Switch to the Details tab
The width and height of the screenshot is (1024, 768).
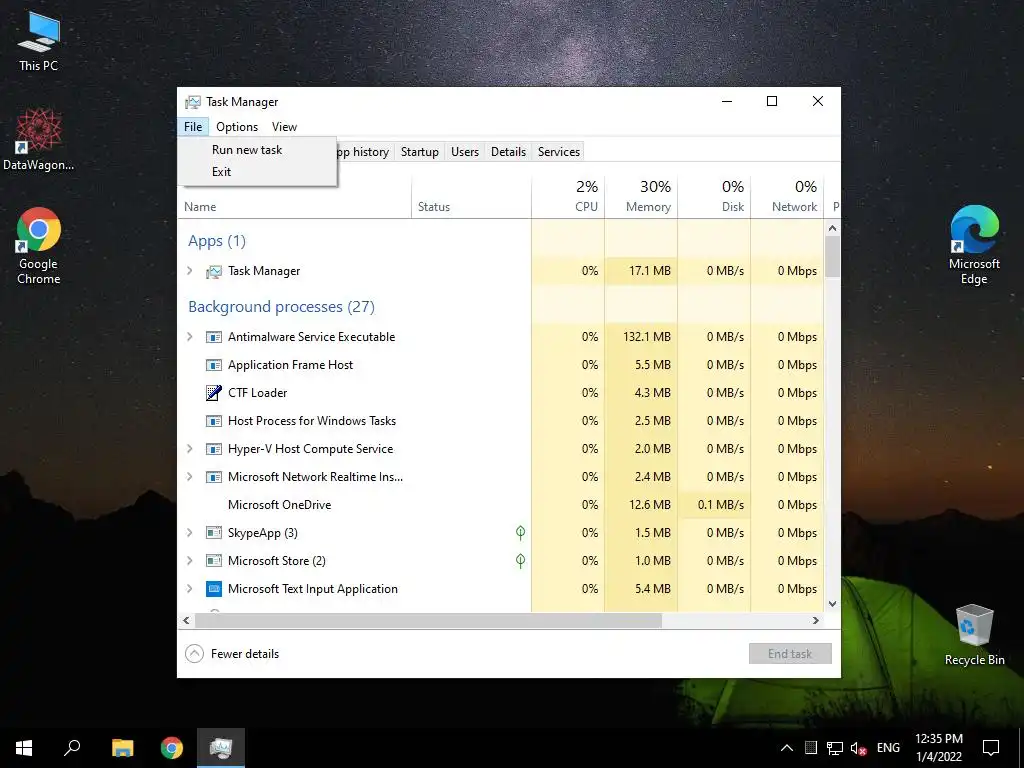(508, 152)
